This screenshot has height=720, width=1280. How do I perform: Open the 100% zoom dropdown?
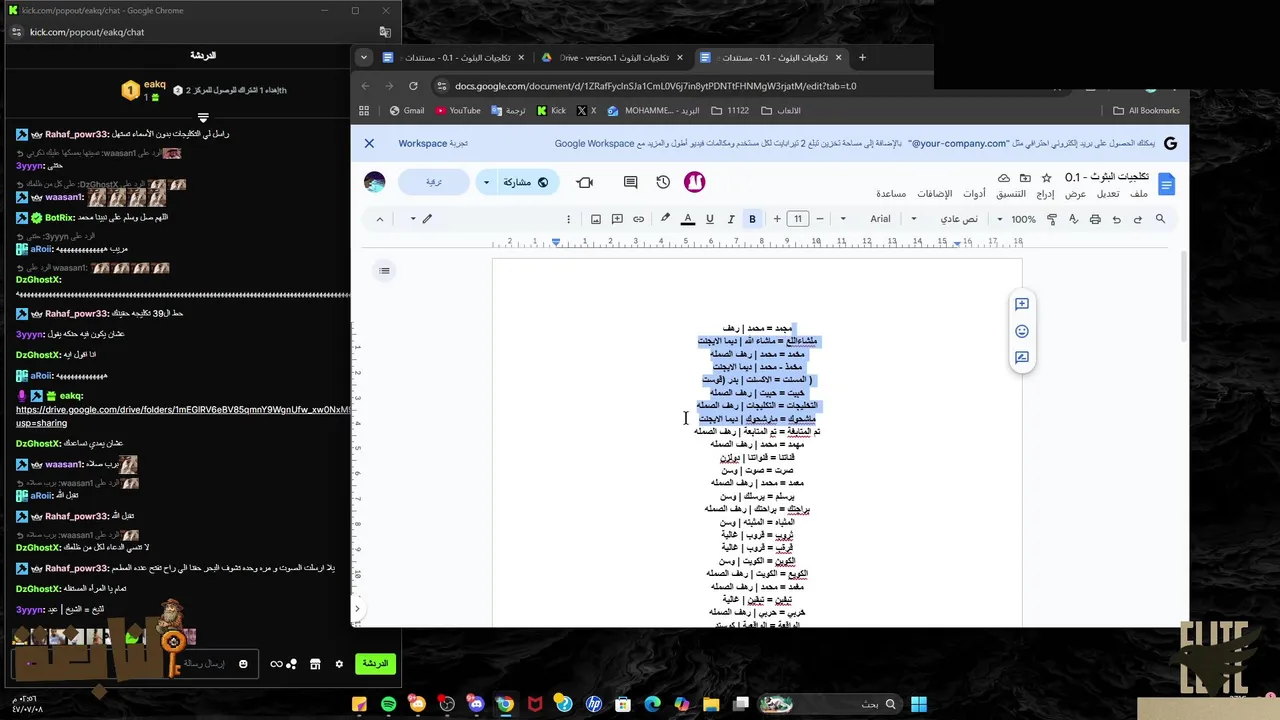pos(1016,219)
